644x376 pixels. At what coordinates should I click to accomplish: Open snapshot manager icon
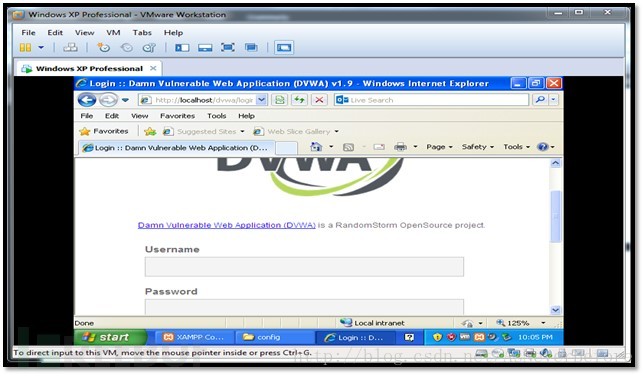[x=149, y=48]
